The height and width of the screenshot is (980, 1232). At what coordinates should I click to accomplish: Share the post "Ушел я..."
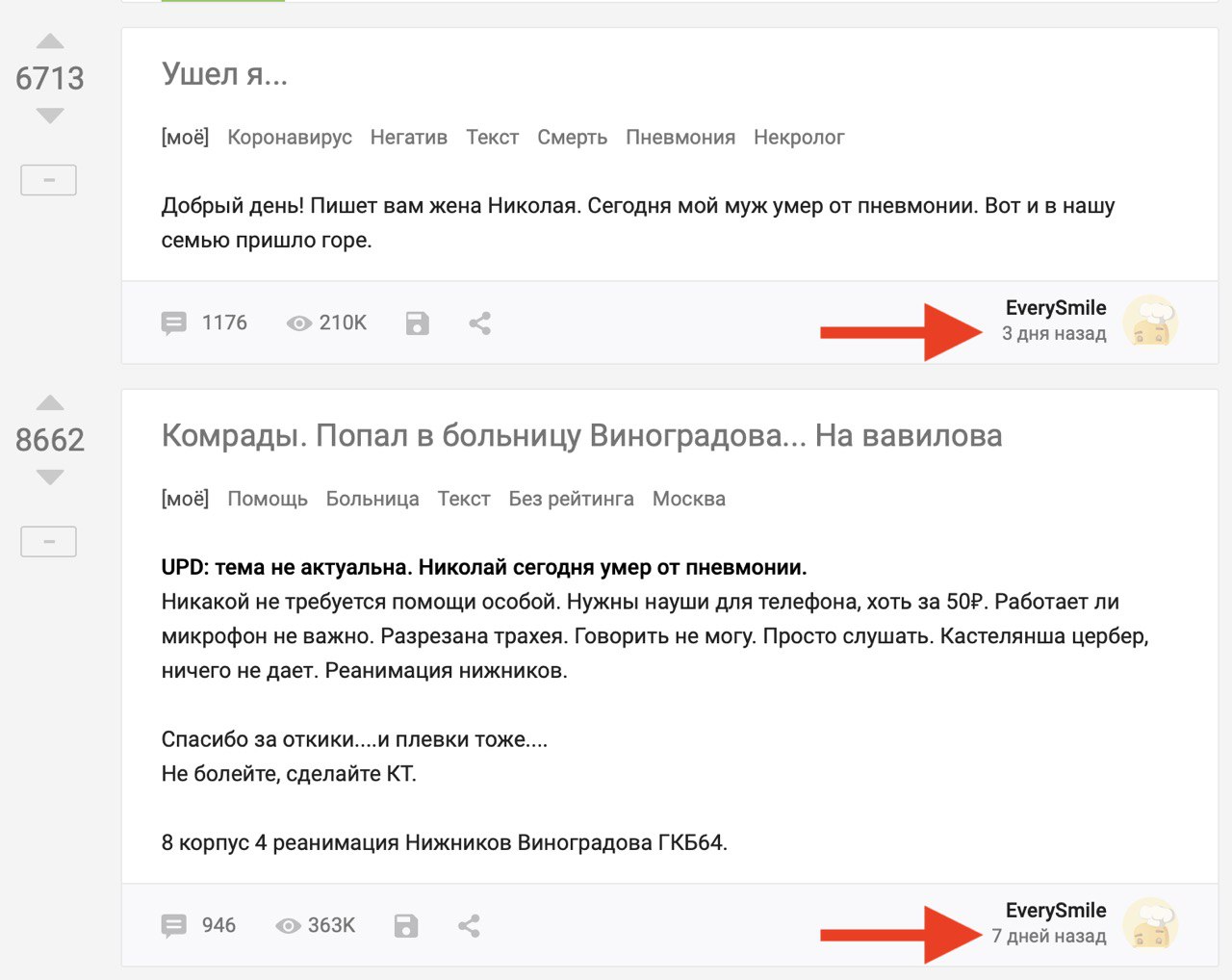(479, 323)
